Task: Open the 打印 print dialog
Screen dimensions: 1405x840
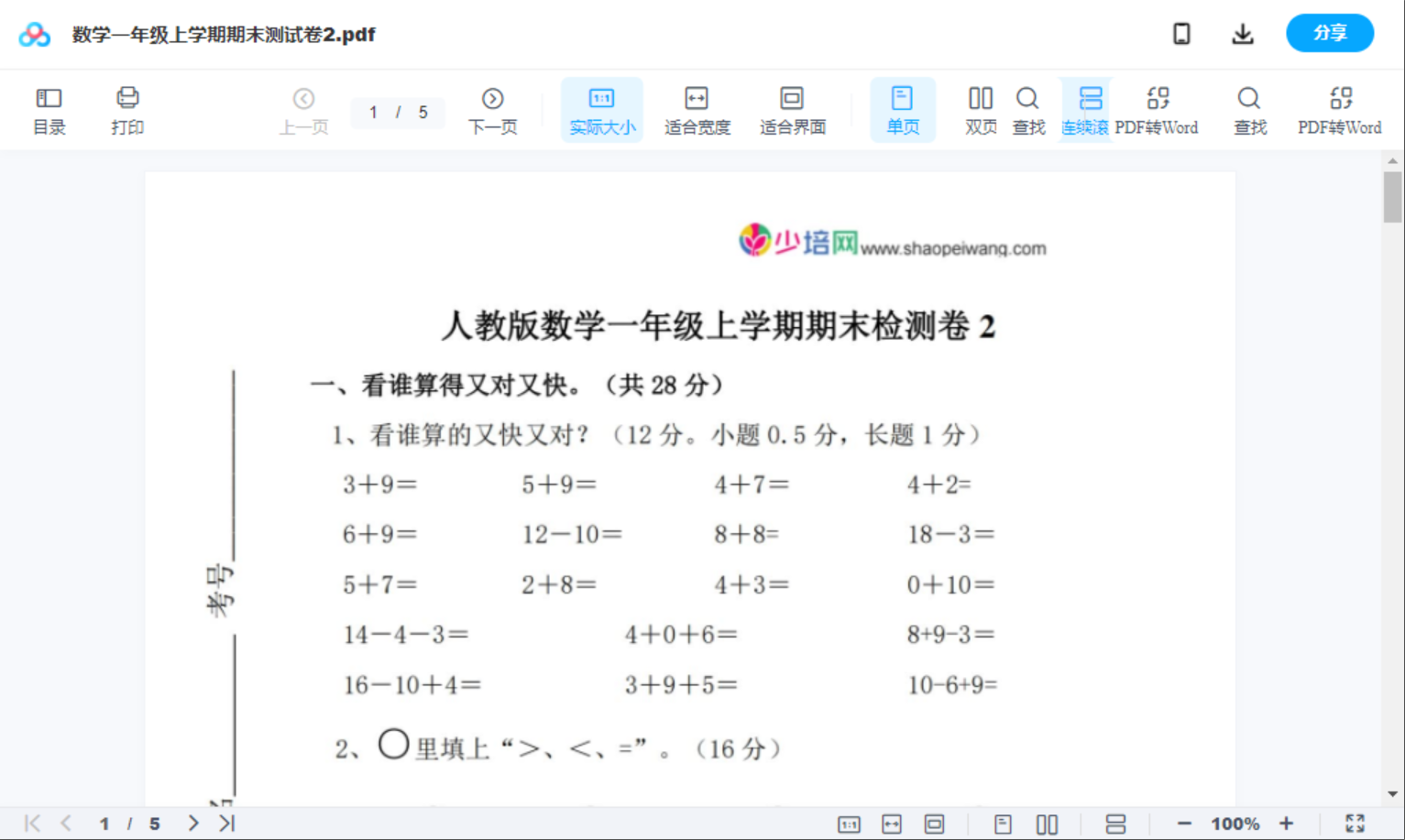Action: point(127,109)
